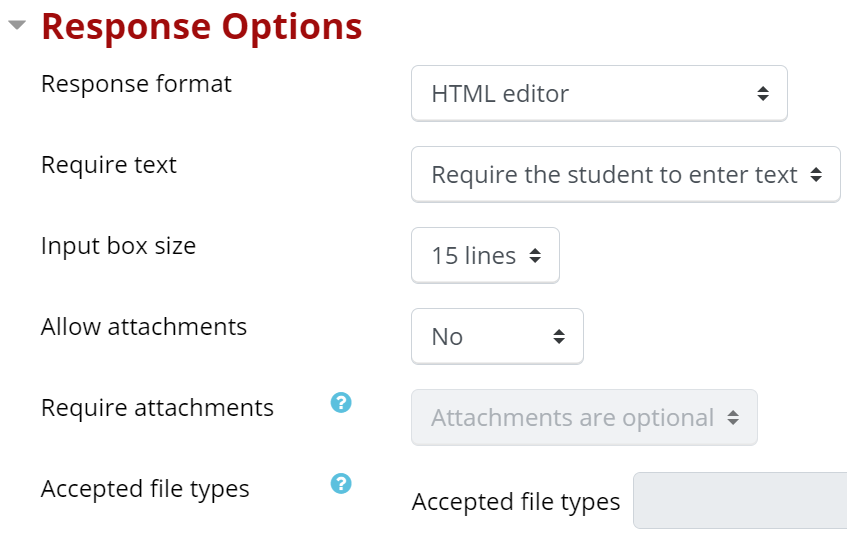Open help icon beside Accepted file types
This screenshot has height=548, width=847.
pos(341,484)
